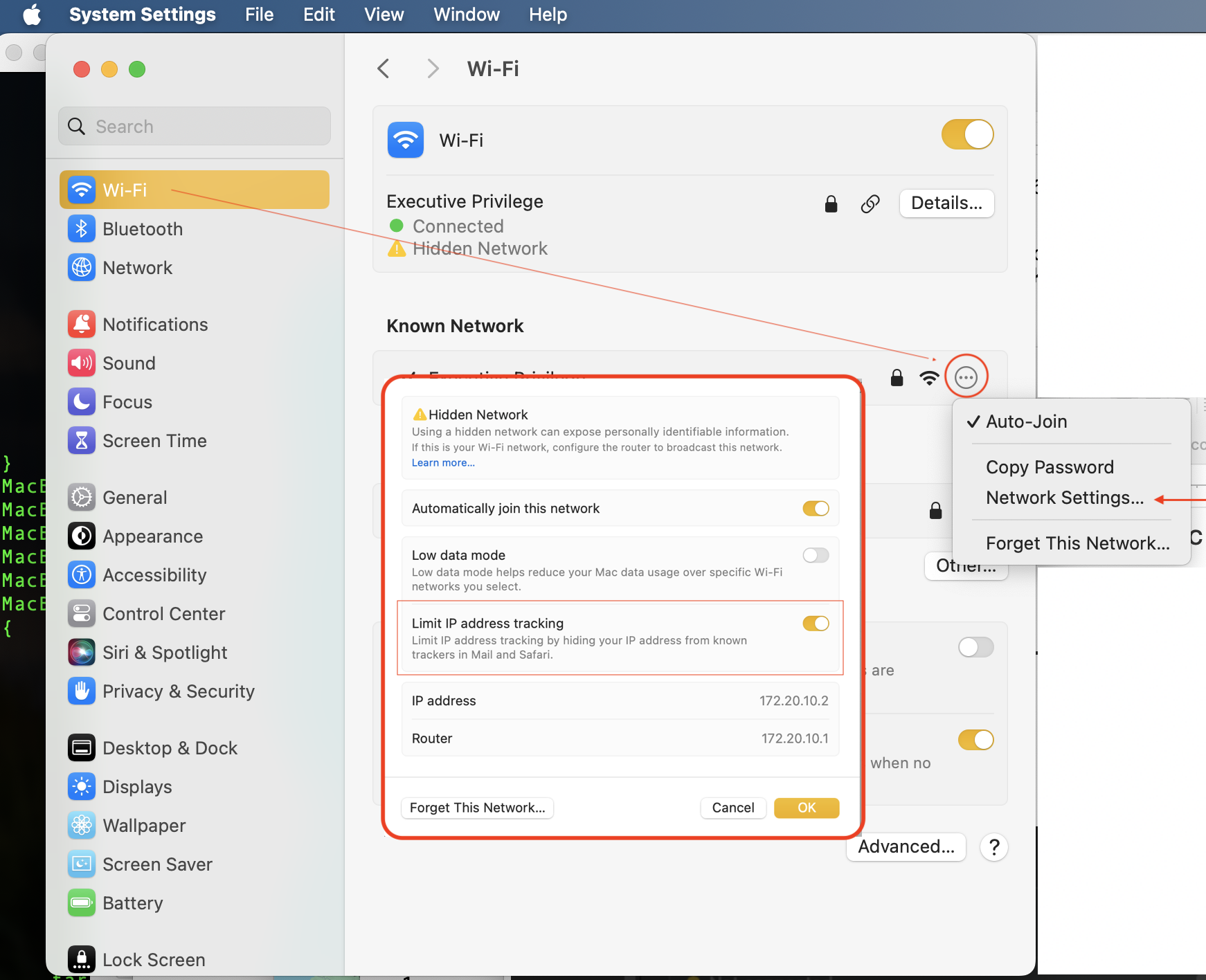Confirm with the OK button
Image resolution: width=1206 pixels, height=980 pixels.
[x=807, y=808]
